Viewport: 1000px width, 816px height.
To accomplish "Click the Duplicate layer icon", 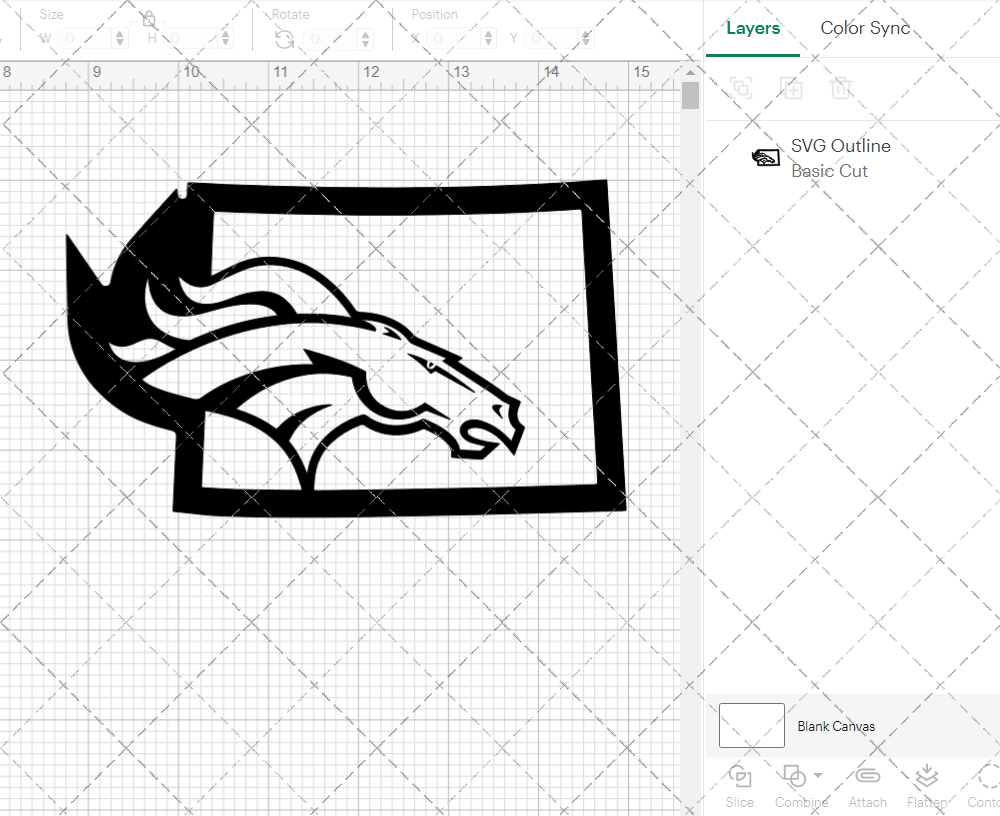I will pyautogui.click(x=791, y=87).
